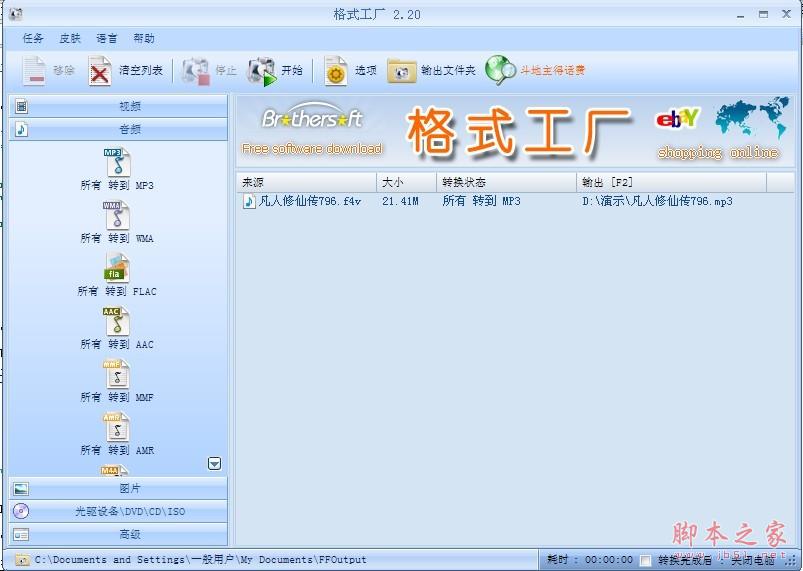Image resolution: width=803 pixels, height=571 pixels.
Task: Click the 所有 转到 WMA label
Action: 117,239
